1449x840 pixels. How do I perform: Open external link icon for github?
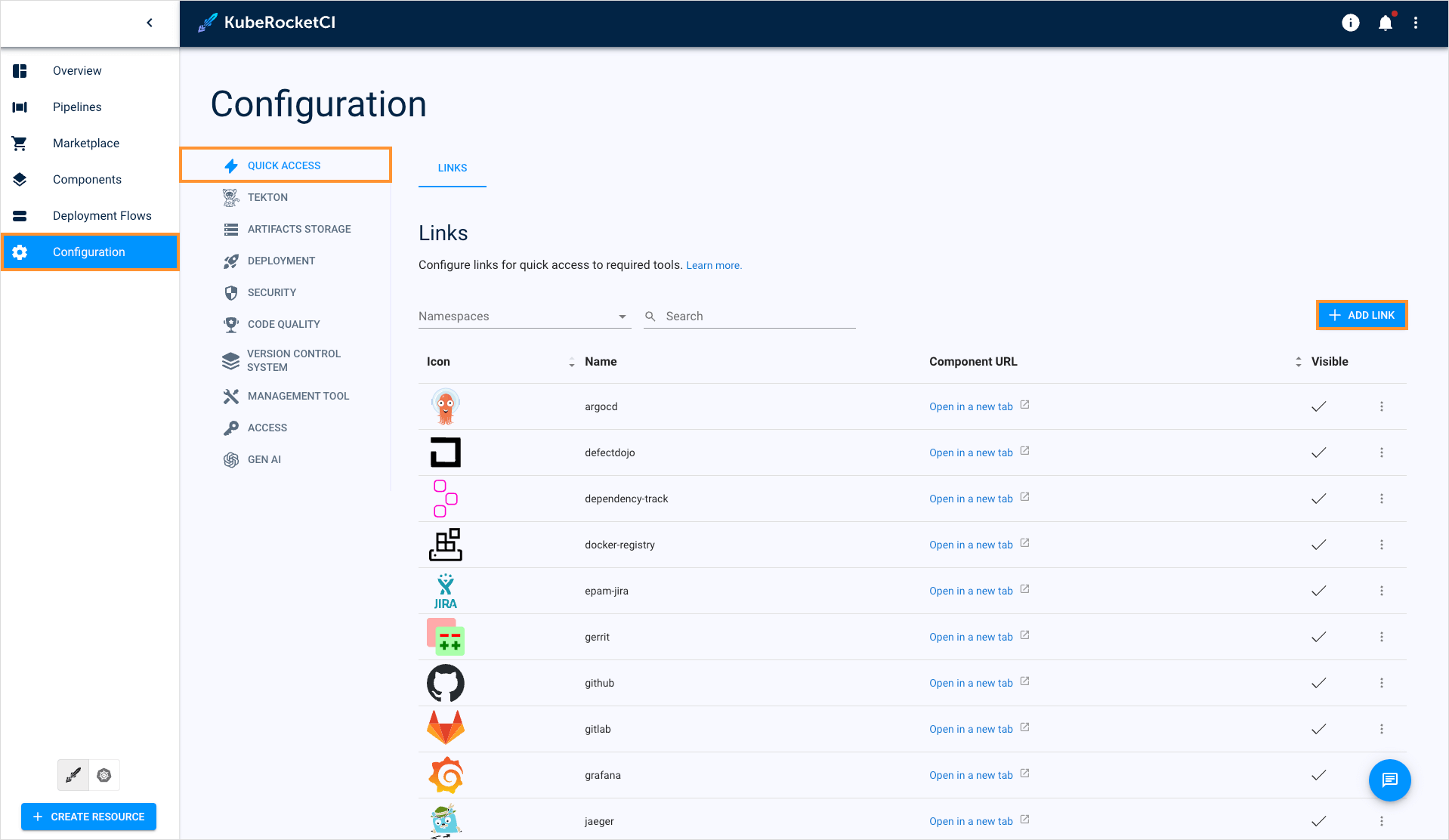coord(1024,681)
